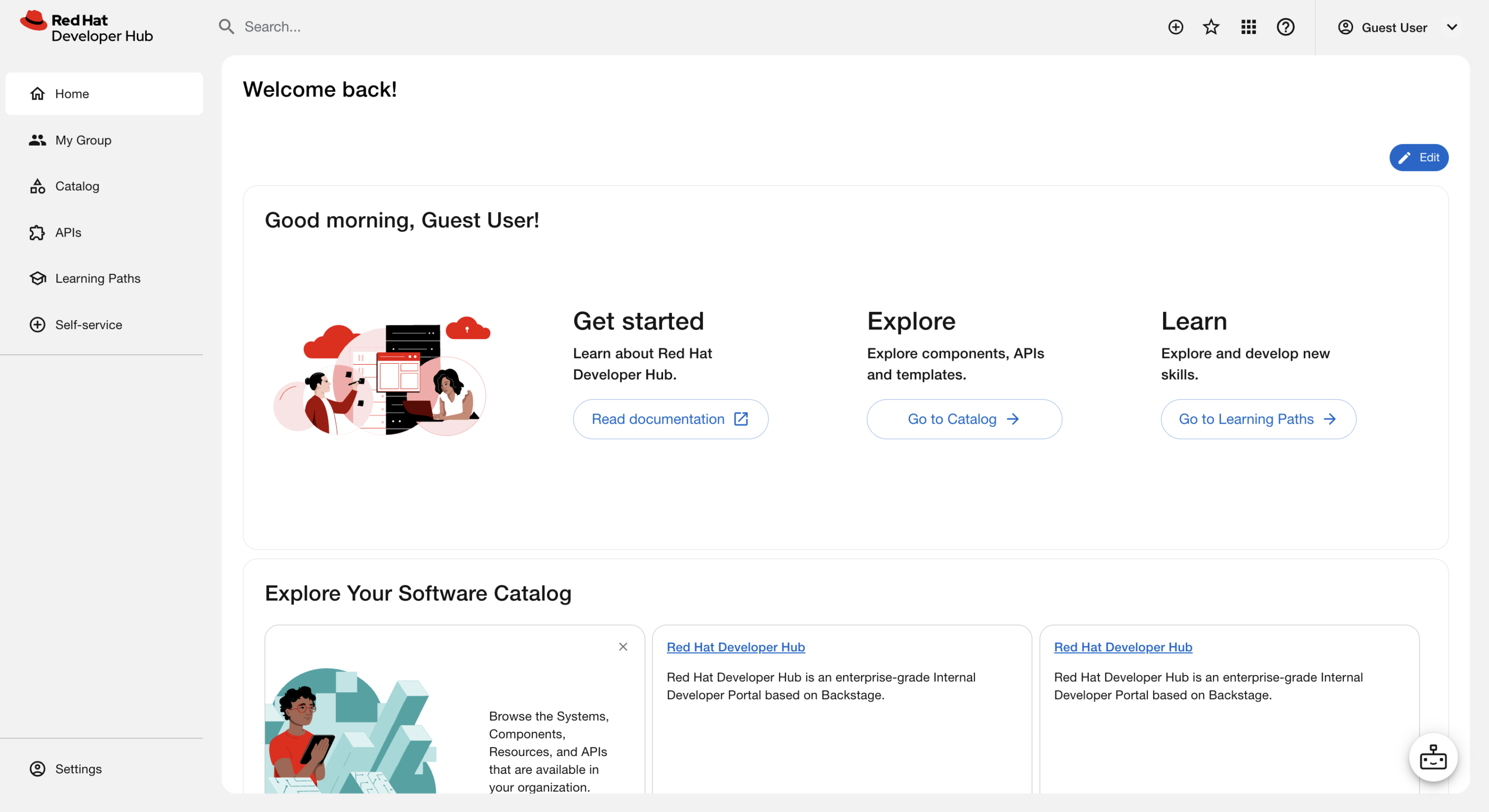Go to APIs in the sidebar
This screenshot has width=1489, height=812.
(x=104, y=232)
